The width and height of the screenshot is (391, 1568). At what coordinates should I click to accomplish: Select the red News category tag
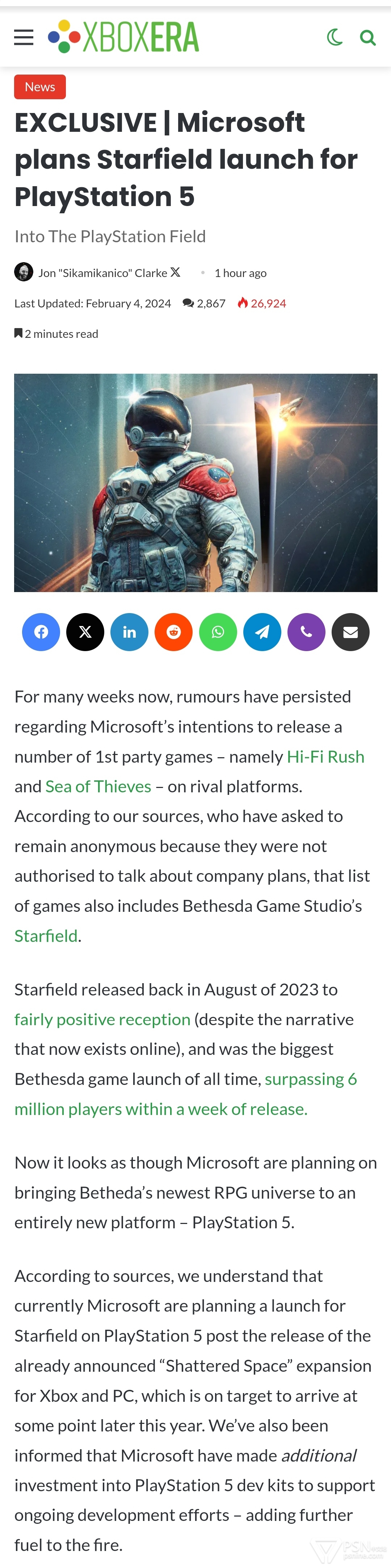coord(40,87)
